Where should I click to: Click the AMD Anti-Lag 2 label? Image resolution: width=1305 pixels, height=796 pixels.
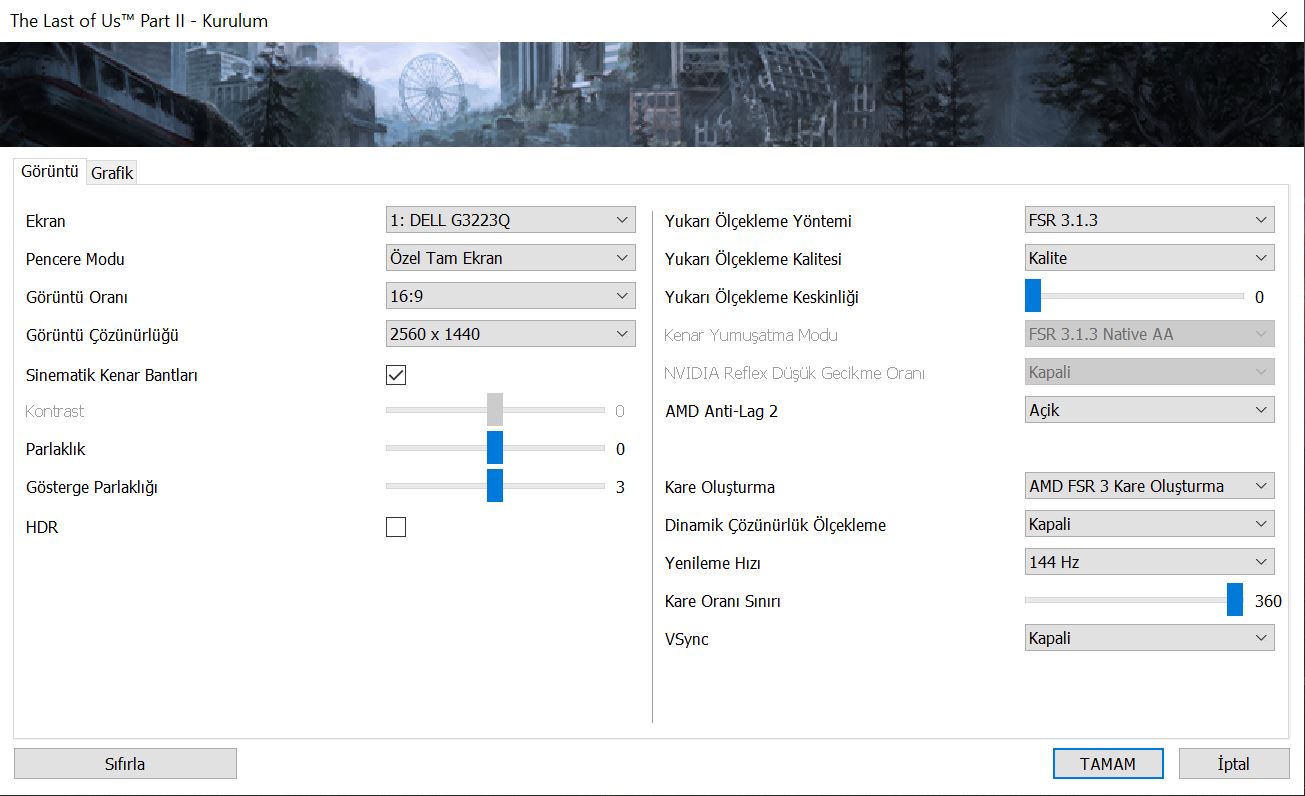coord(721,411)
